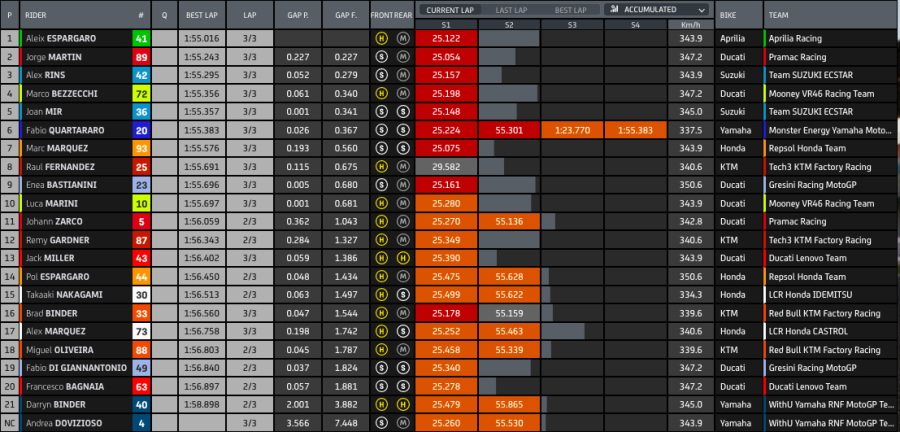This screenshot has height=432, width=900.
Task: Switch to the LAST LAP tab
Action: click(512, 10)
